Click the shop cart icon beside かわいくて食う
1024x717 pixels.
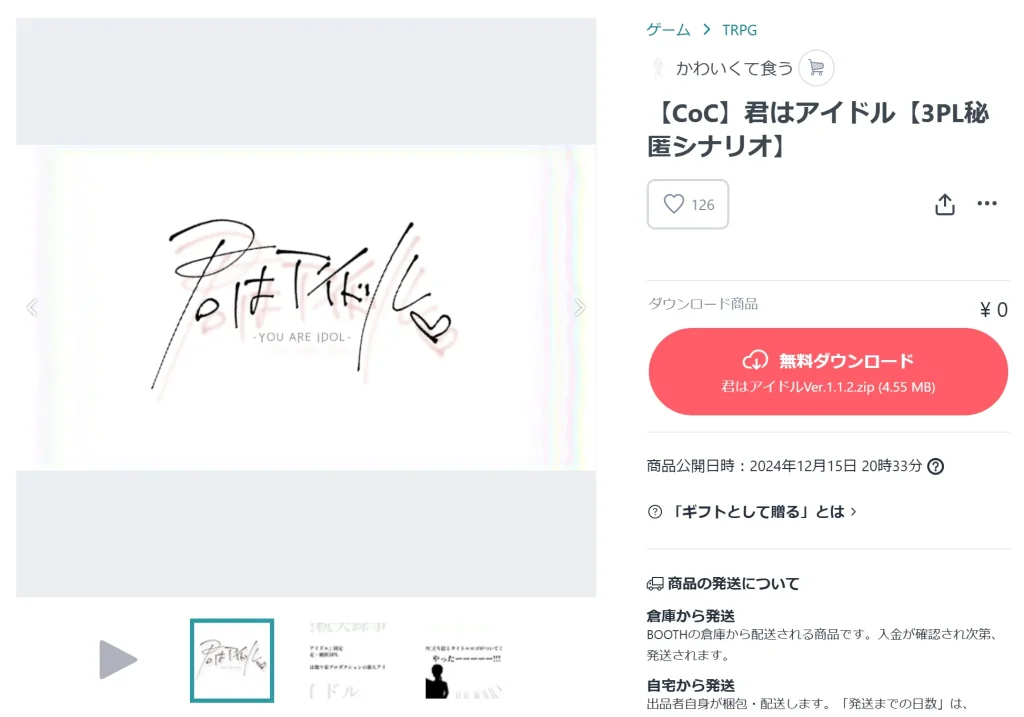coord(816,67)
